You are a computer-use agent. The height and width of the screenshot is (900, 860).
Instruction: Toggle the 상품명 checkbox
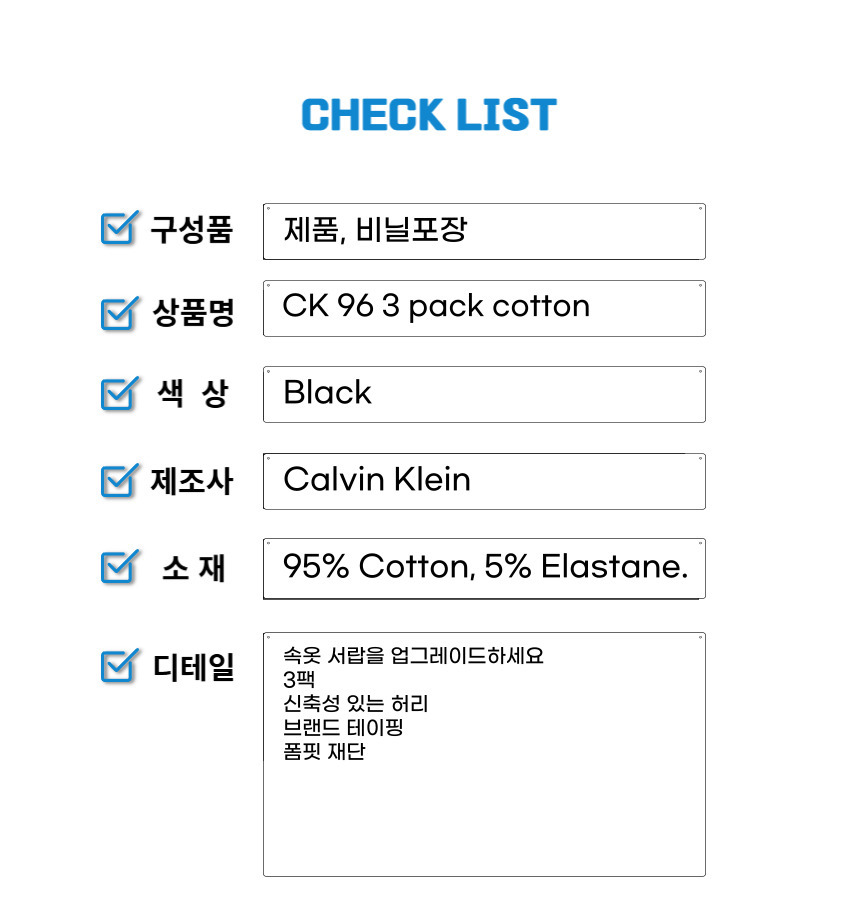[118, 313]
